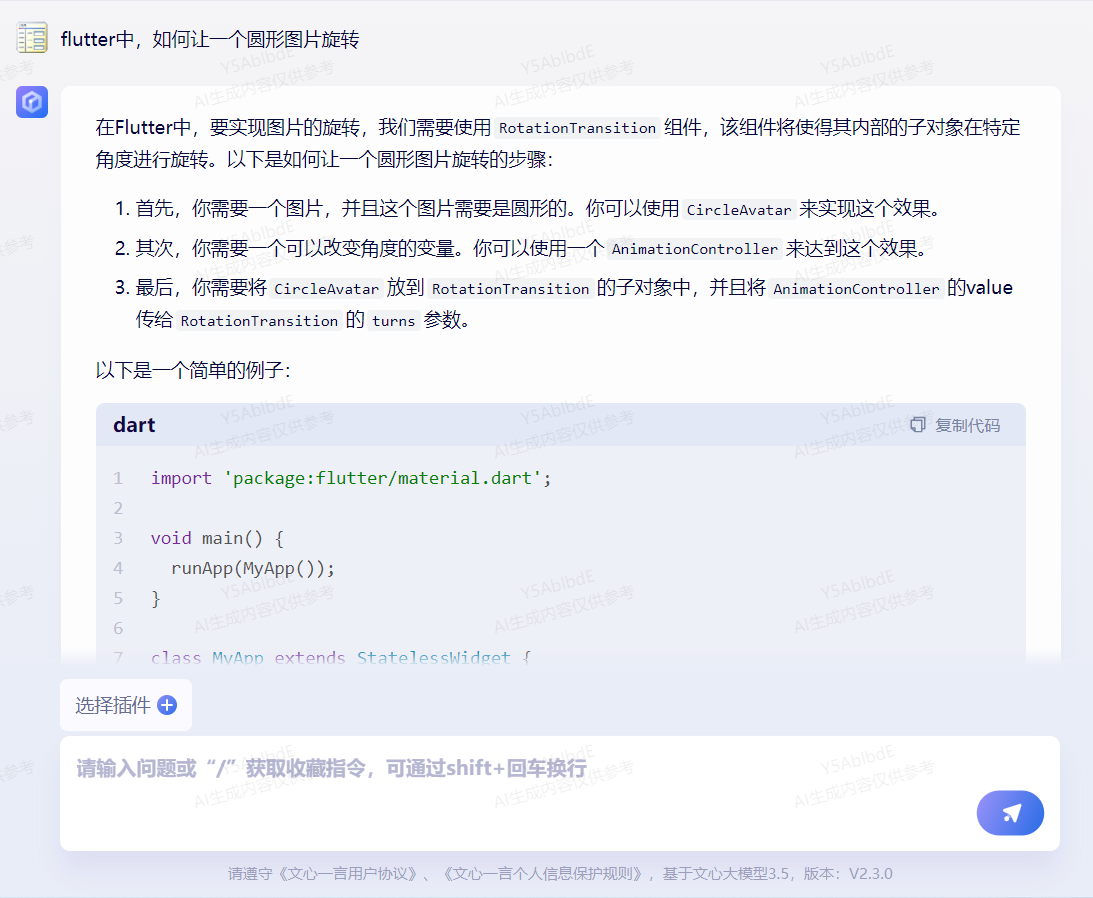Click AnimationController inline code in step 2
The height and width of the screenshot is (898, 1093).
[x=694, y=249]
